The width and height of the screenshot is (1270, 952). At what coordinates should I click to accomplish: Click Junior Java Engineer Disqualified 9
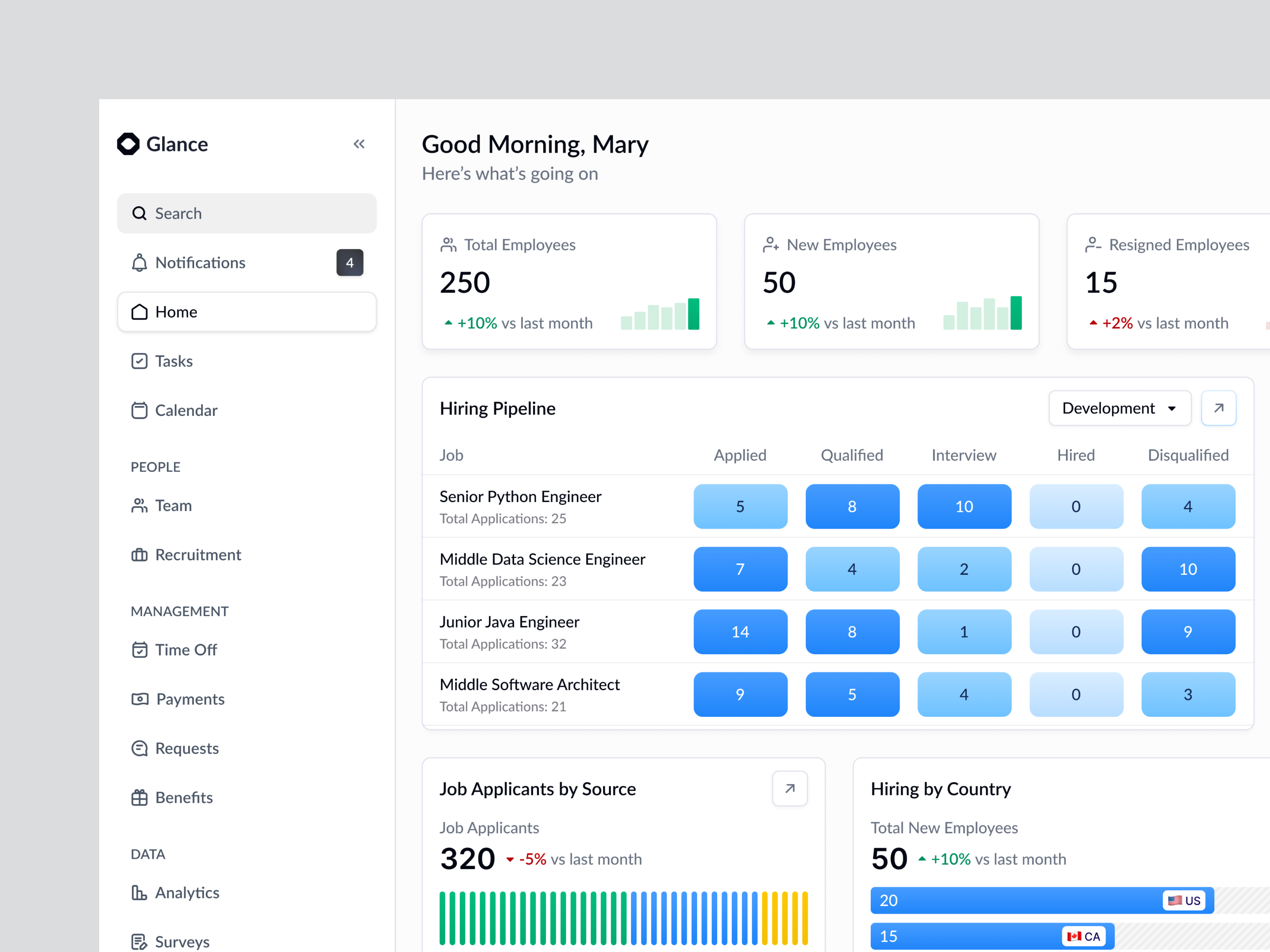[1188, 632]
